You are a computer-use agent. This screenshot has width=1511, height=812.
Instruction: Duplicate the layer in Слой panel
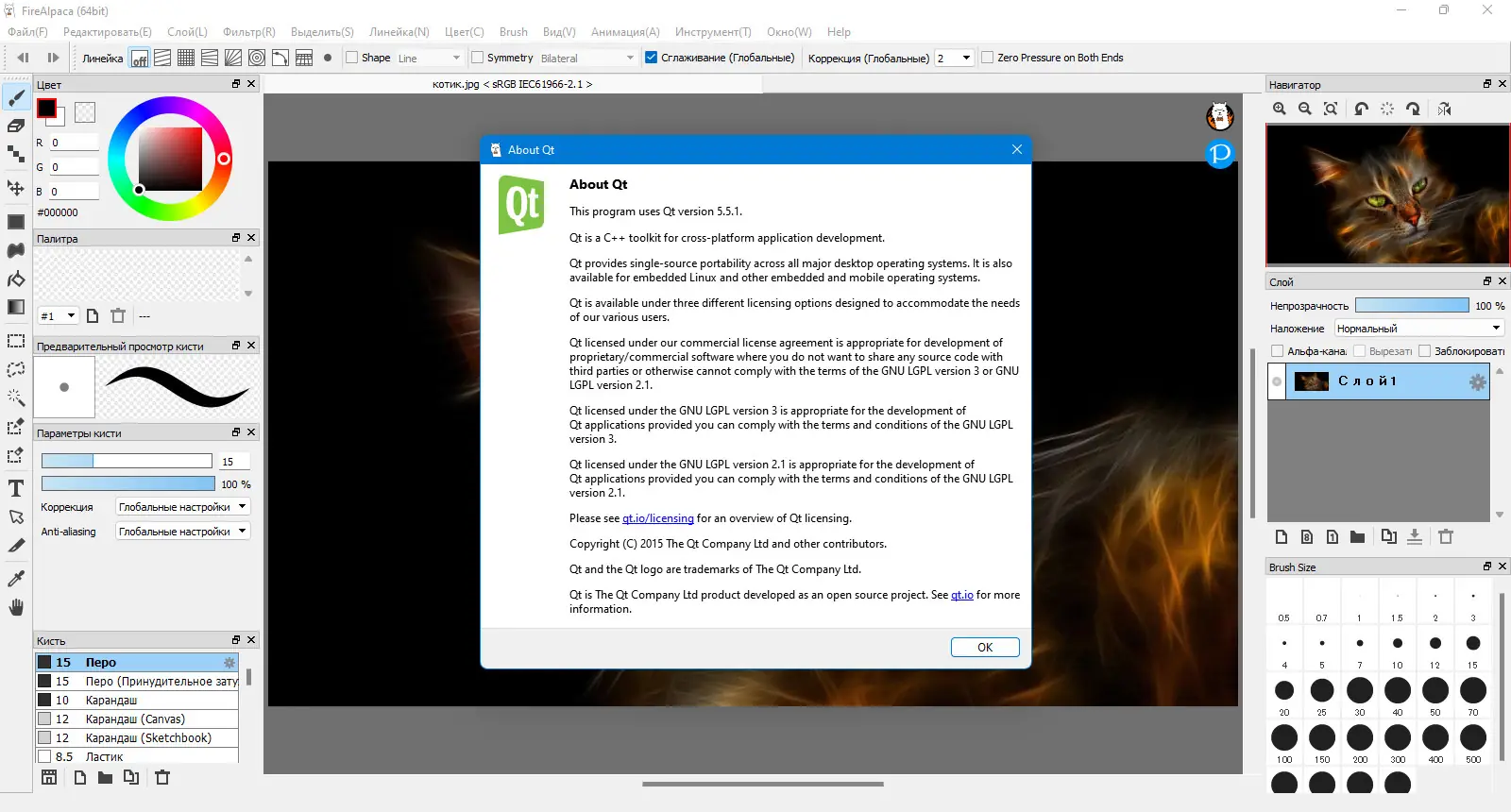coord(1388,536)
